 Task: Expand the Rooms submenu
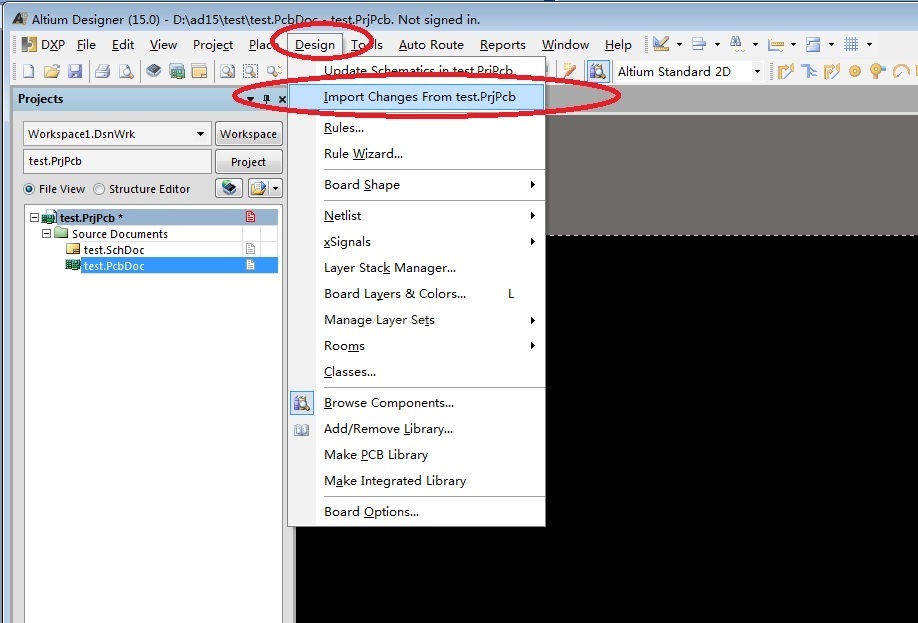417,346
